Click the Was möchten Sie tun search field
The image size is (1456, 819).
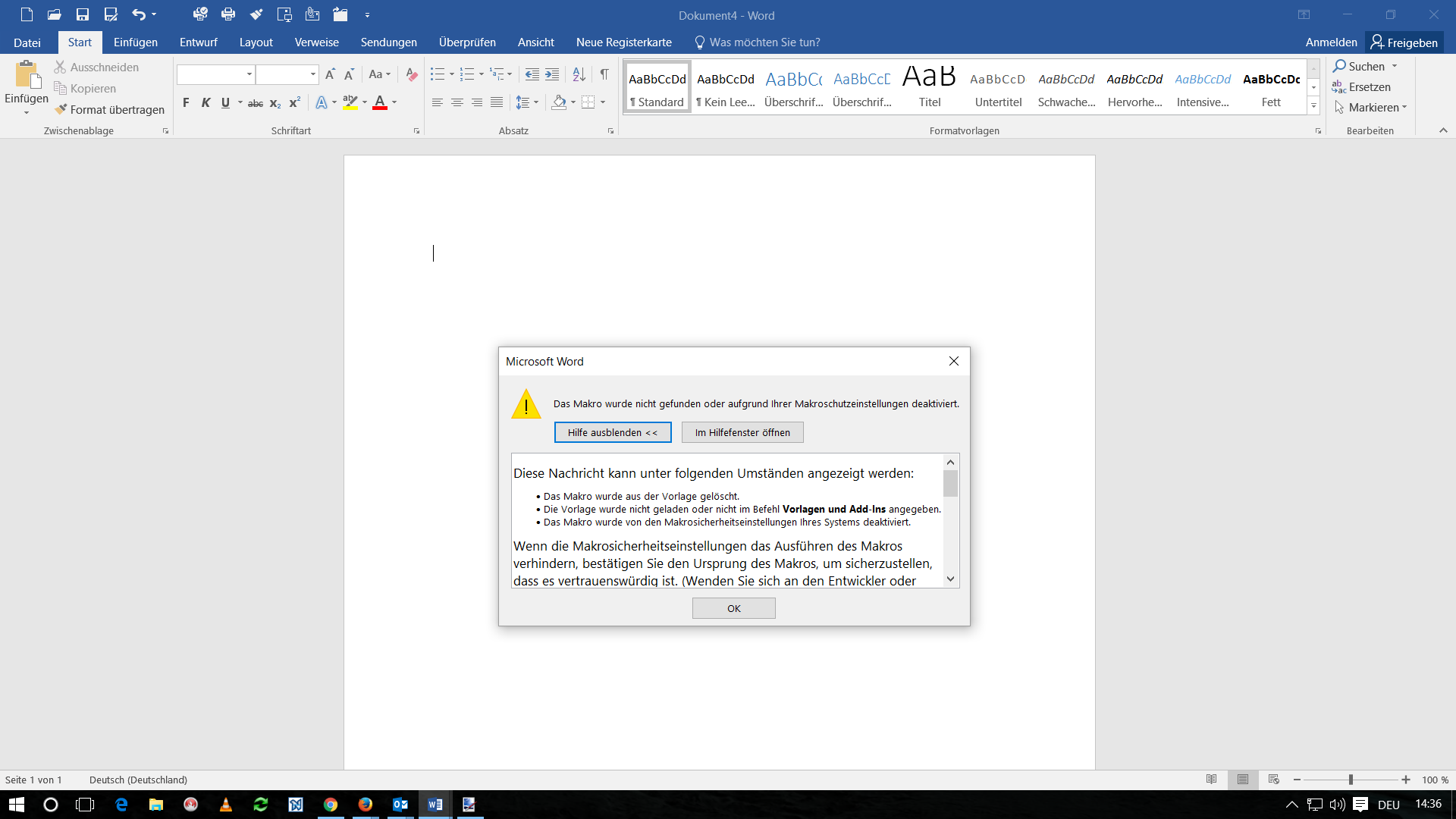coord(757,42)
